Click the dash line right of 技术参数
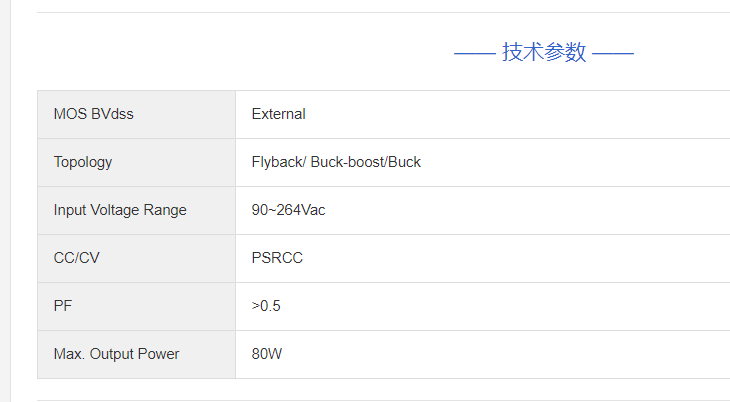 coord(613,53)
